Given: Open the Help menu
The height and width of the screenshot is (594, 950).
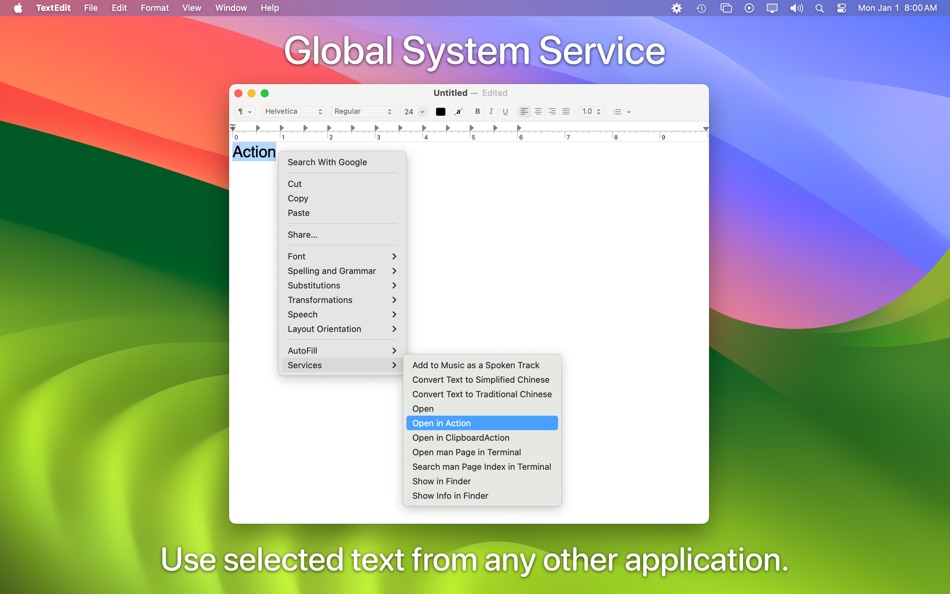Looking at the screenshot, I should click(270, 8).
